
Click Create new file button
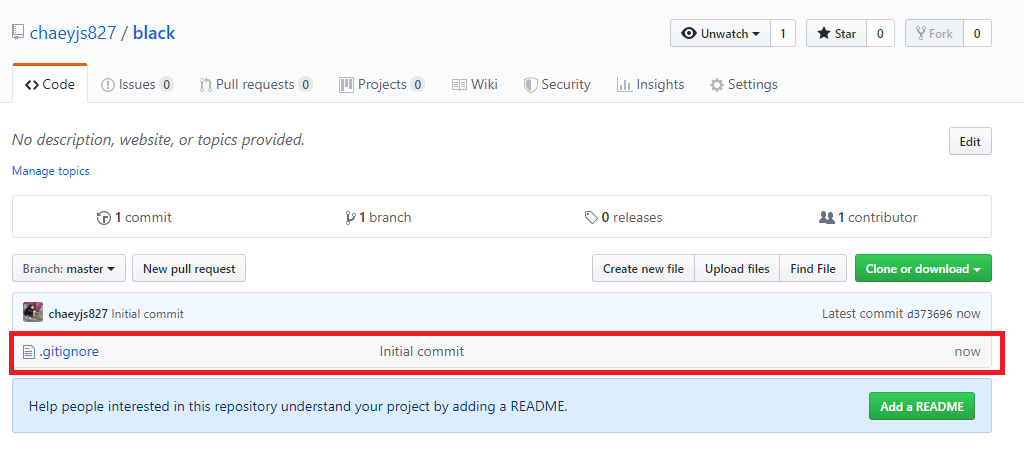coord(643,268)
